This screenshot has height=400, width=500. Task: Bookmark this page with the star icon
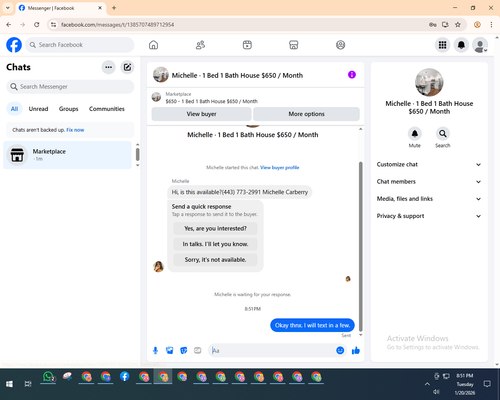(458, 25)
